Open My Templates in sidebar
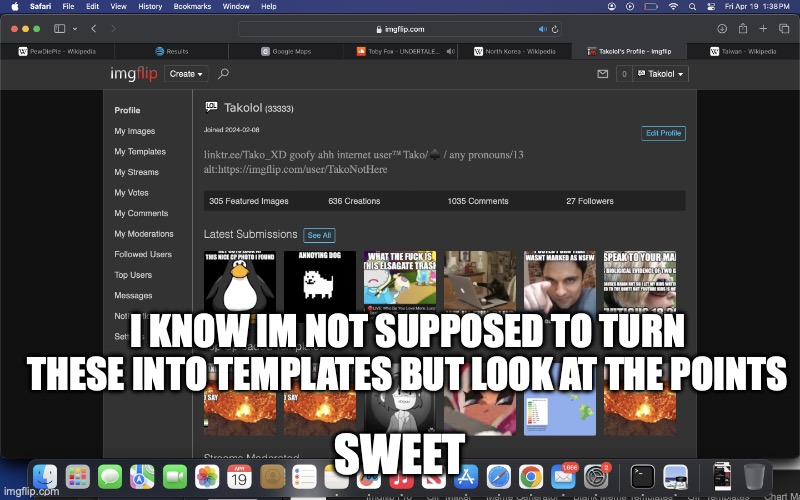Image resolution: width=800 pixels, height=500 pixels. (x=140, y=152)
